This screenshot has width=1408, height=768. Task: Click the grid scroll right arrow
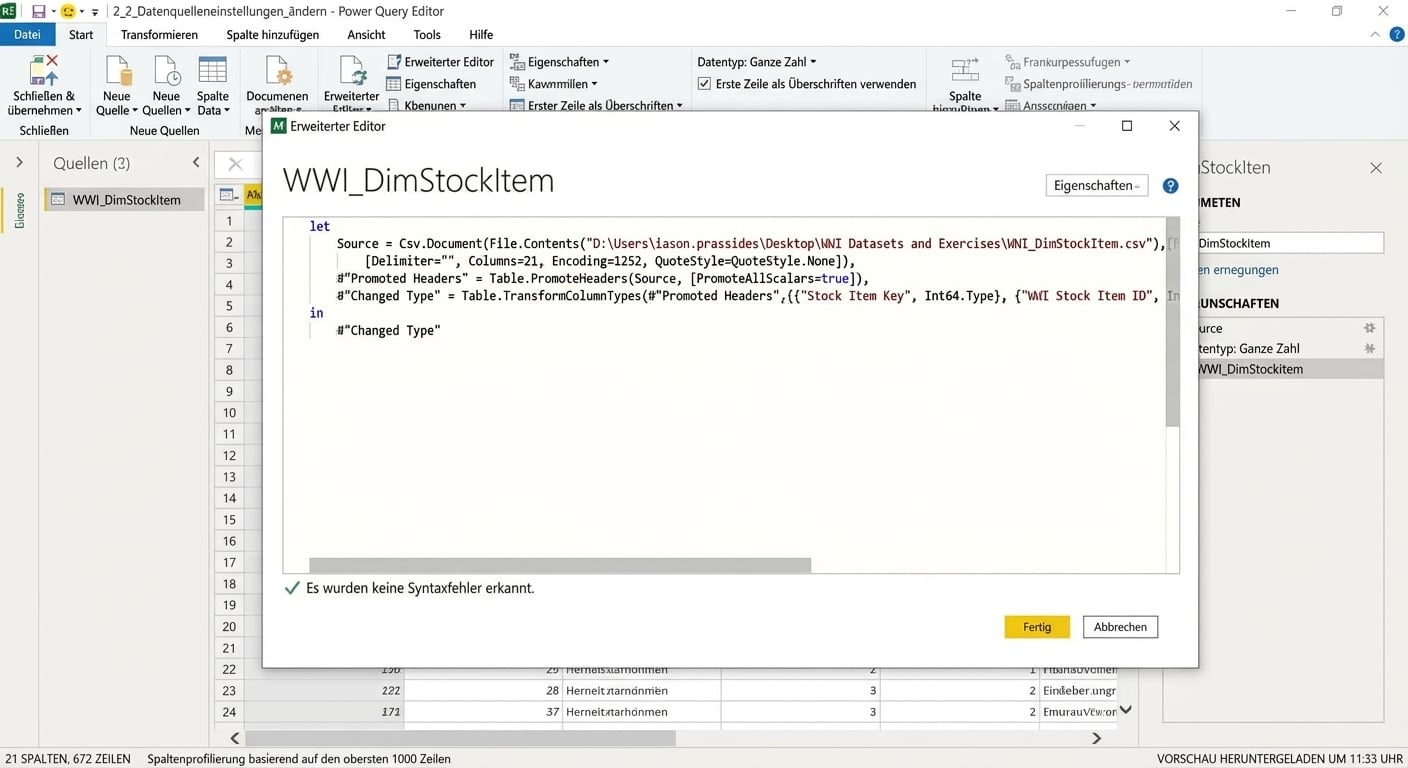coord(1096,738)
